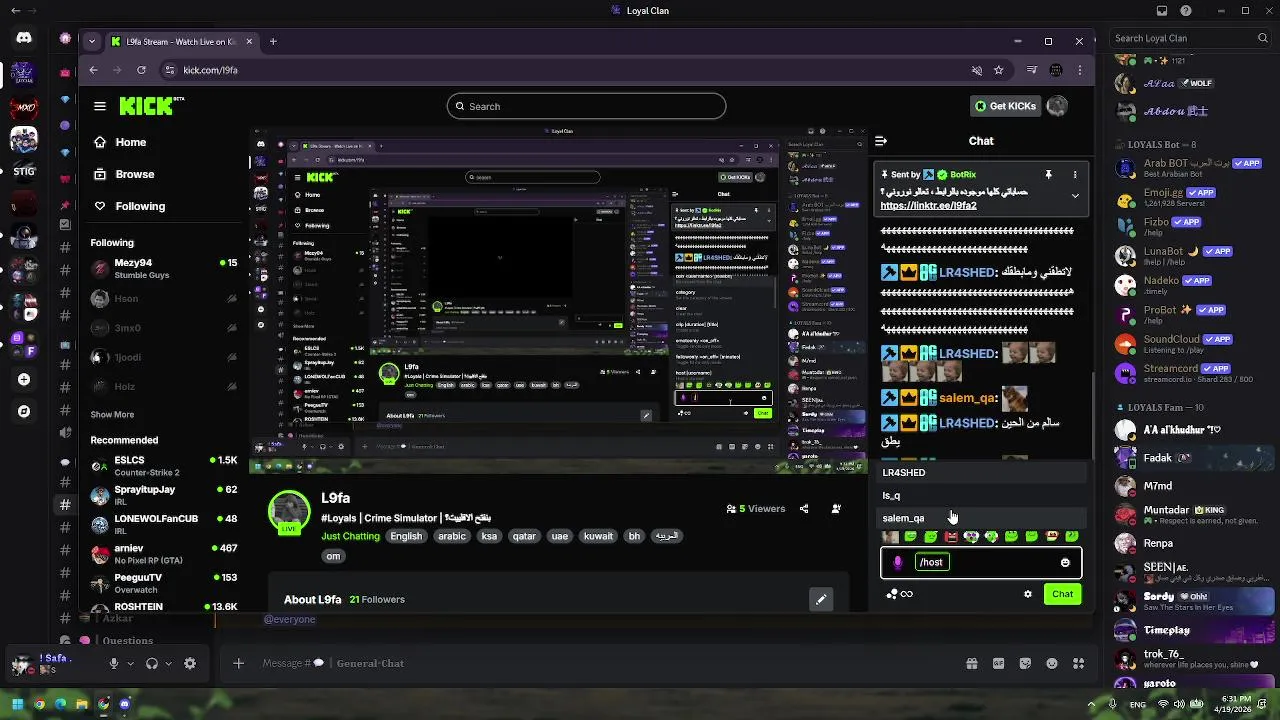Screen dimensions: 1280x720
Task: Click the Get KICKs button
Action: click(1005, 106)
